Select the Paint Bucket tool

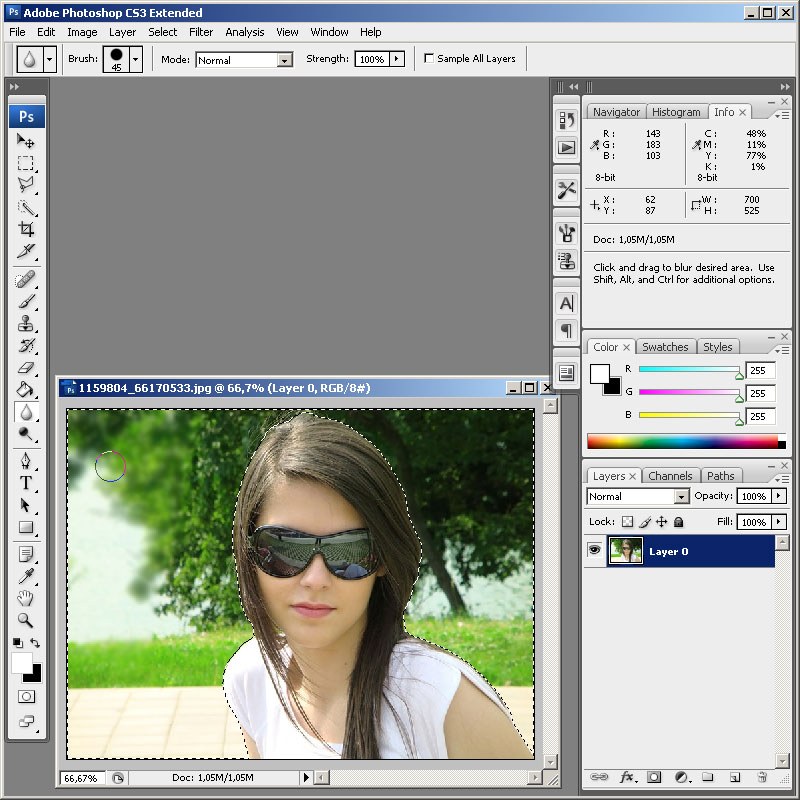(26, 390)
